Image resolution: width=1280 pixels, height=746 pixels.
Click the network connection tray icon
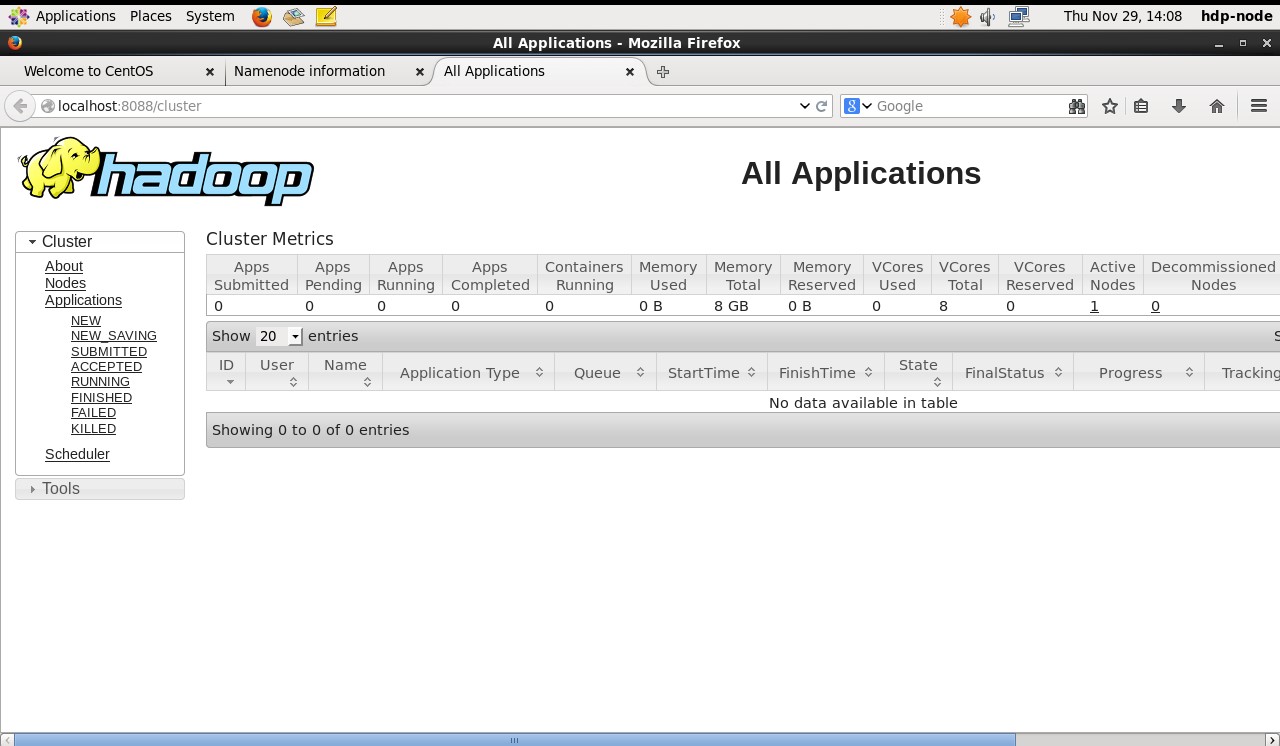coord(1019,16)
